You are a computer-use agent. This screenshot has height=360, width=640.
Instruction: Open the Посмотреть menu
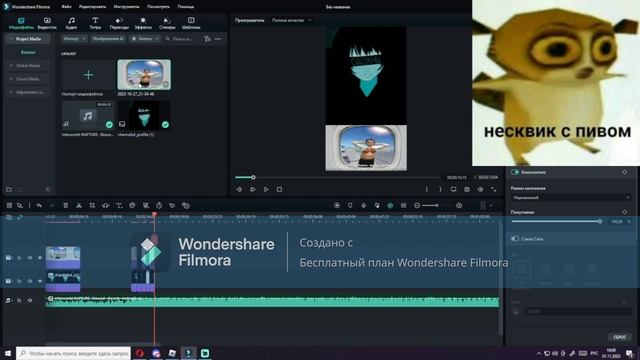click(x=158, y=7)
